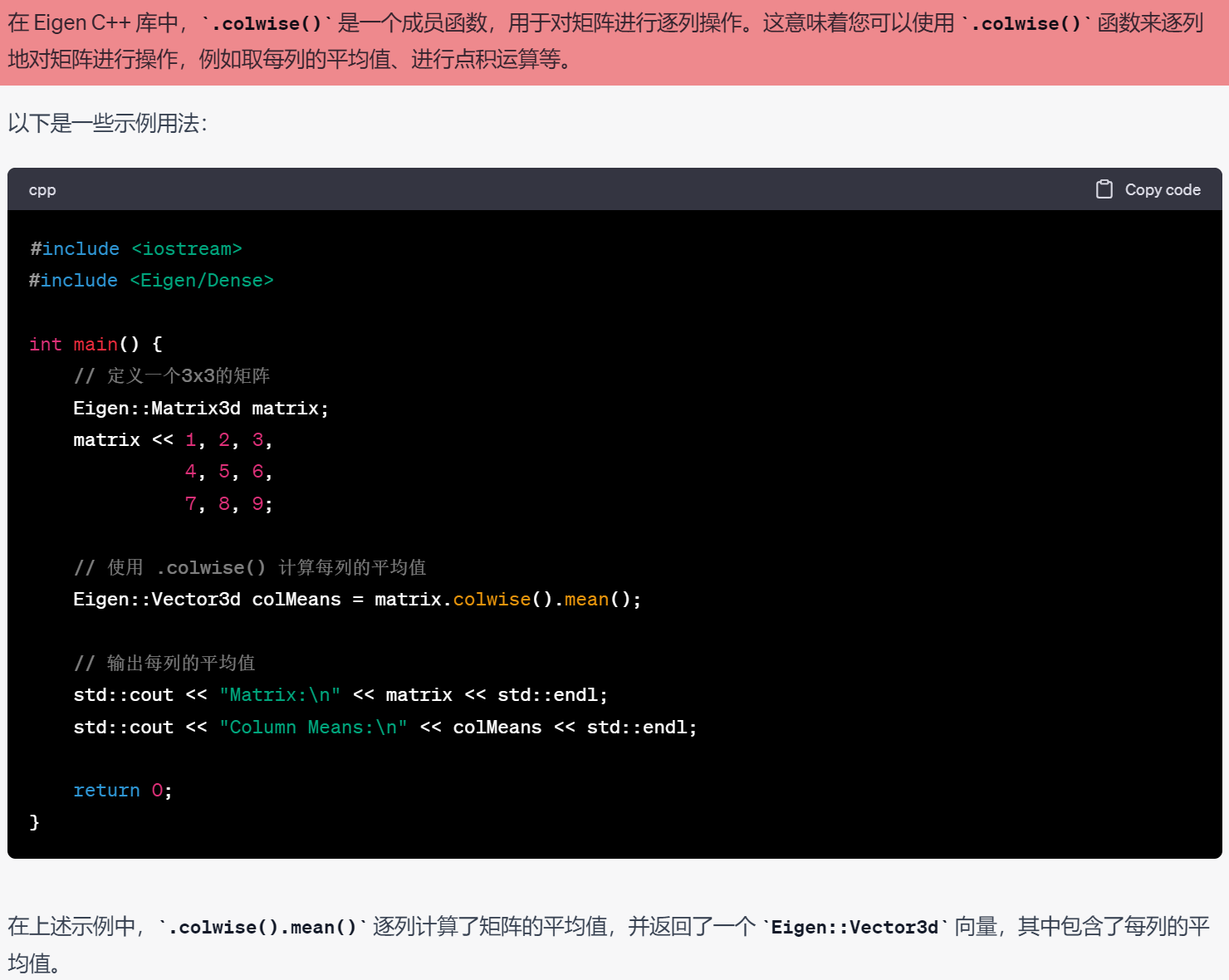Click the 'Eigen::Vector3d colMeans' code line
The image size is (1229, 980).
(357, 600)
